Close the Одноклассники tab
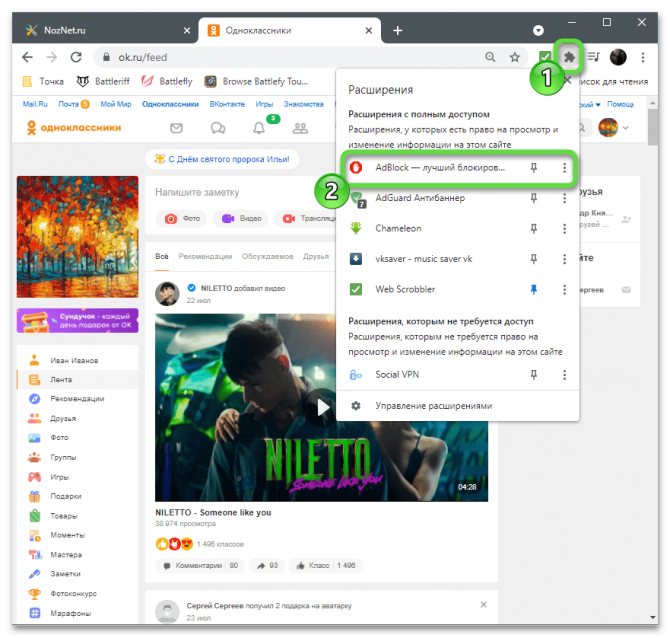The image size is (670, 638). pos(369,30)
